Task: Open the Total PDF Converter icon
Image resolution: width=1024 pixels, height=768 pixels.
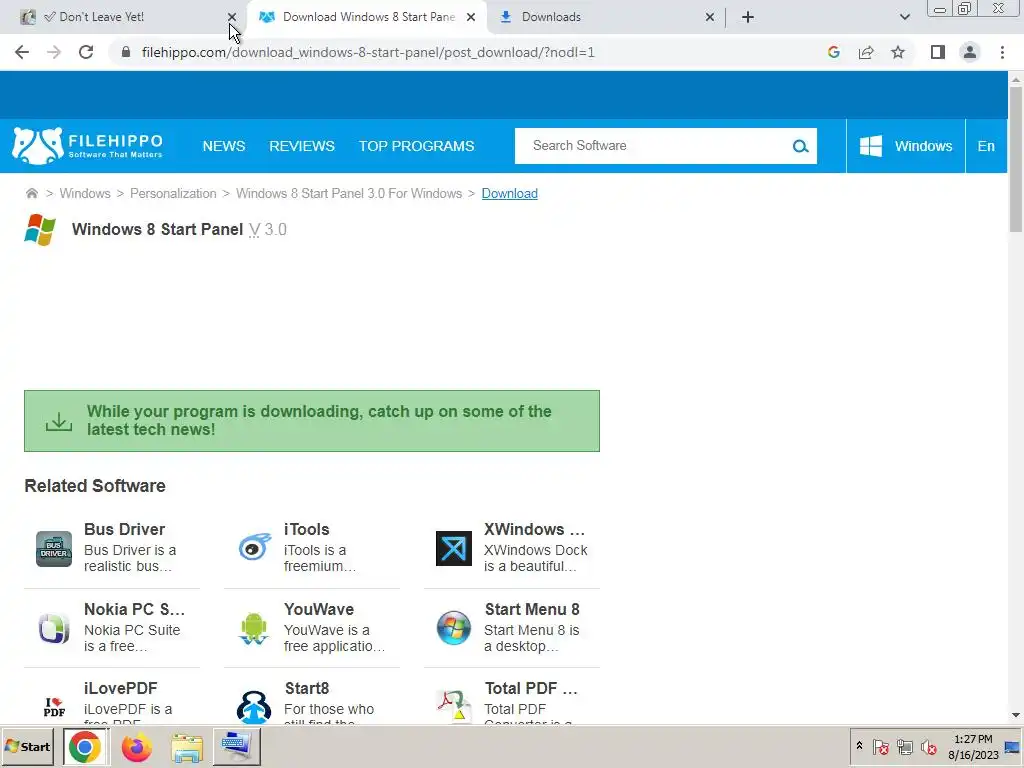Action: [x=454, y=707]
